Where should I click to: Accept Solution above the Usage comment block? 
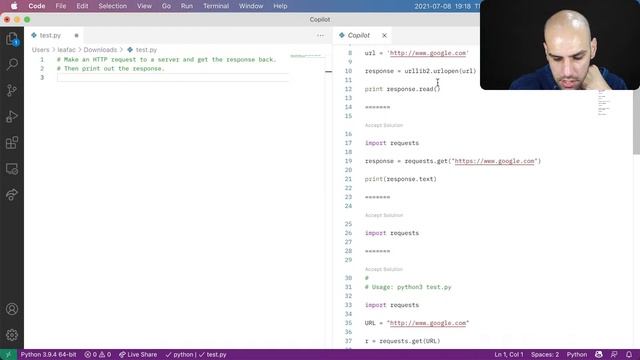[384, 269]
